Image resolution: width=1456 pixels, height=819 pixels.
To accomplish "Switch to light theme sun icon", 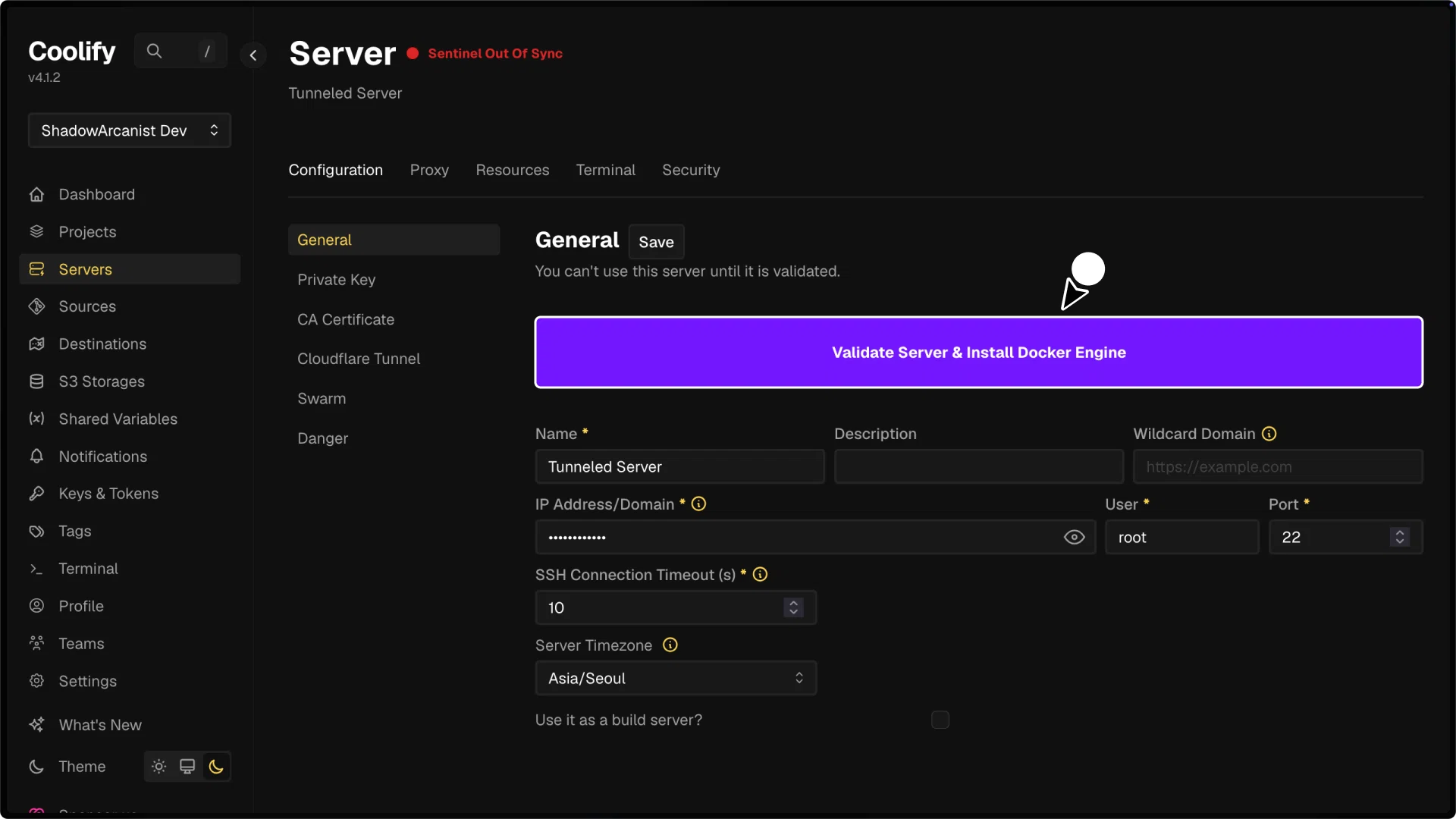I will tap(158, 767).
